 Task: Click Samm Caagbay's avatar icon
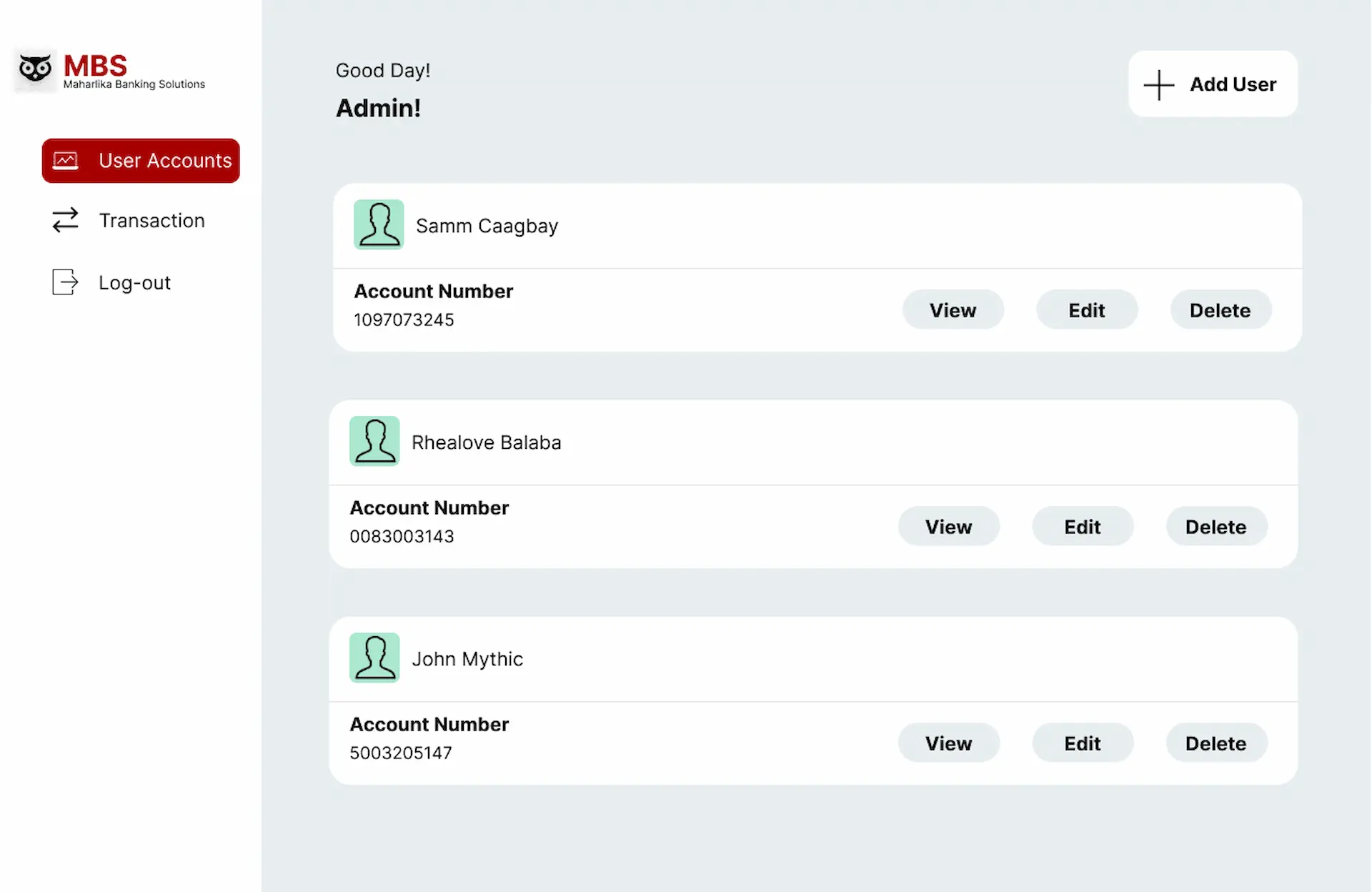click(x=379, y=224)
